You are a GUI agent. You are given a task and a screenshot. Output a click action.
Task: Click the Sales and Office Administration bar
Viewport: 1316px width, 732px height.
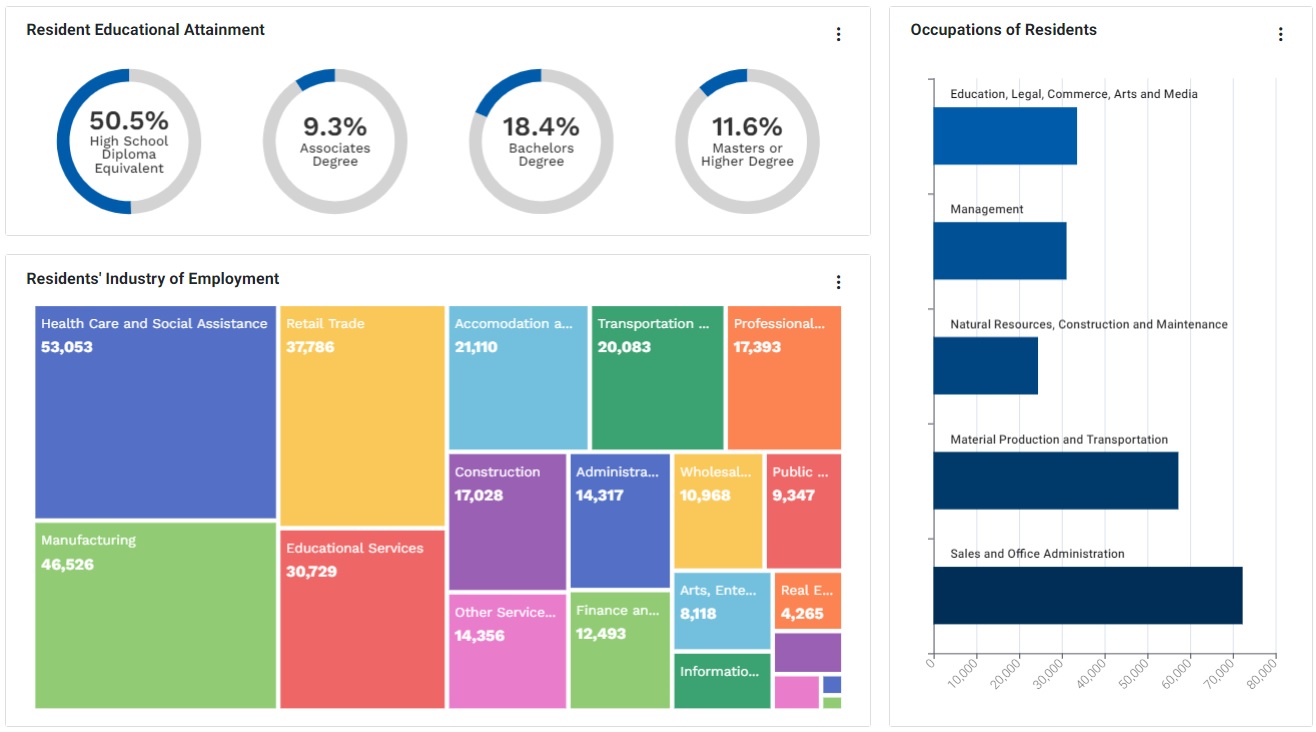pyautogui.click(x=1087, y=596)
